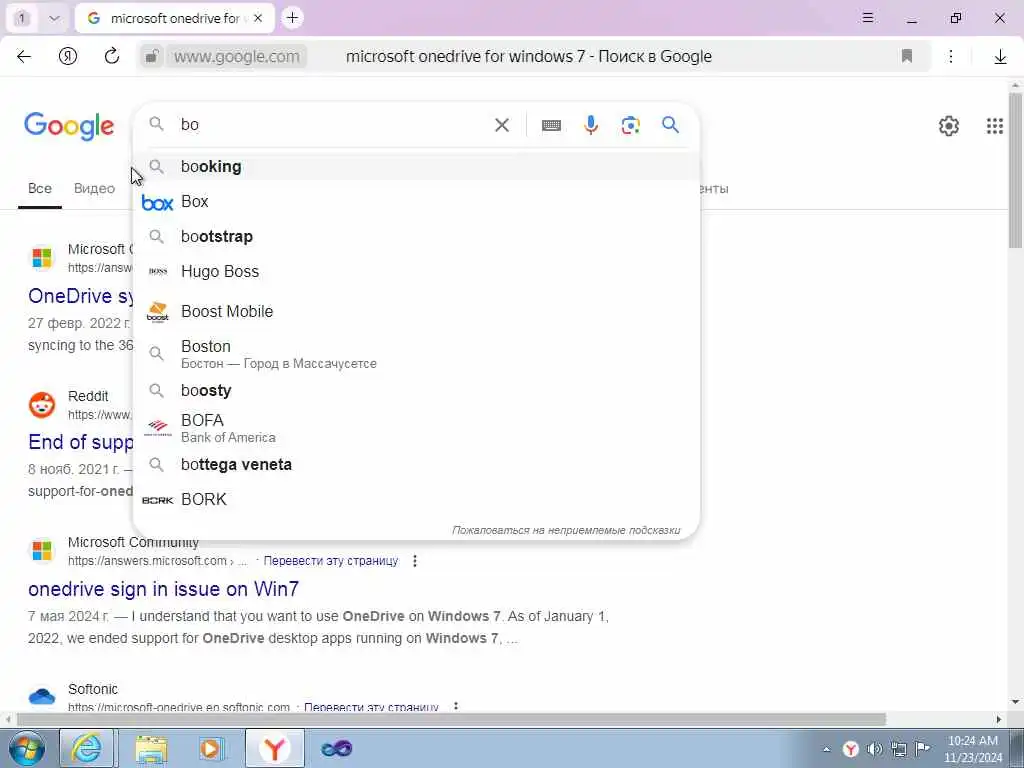Select the 'BORK' suggestion
This screenshot has height=768, width=1024.
416,500
